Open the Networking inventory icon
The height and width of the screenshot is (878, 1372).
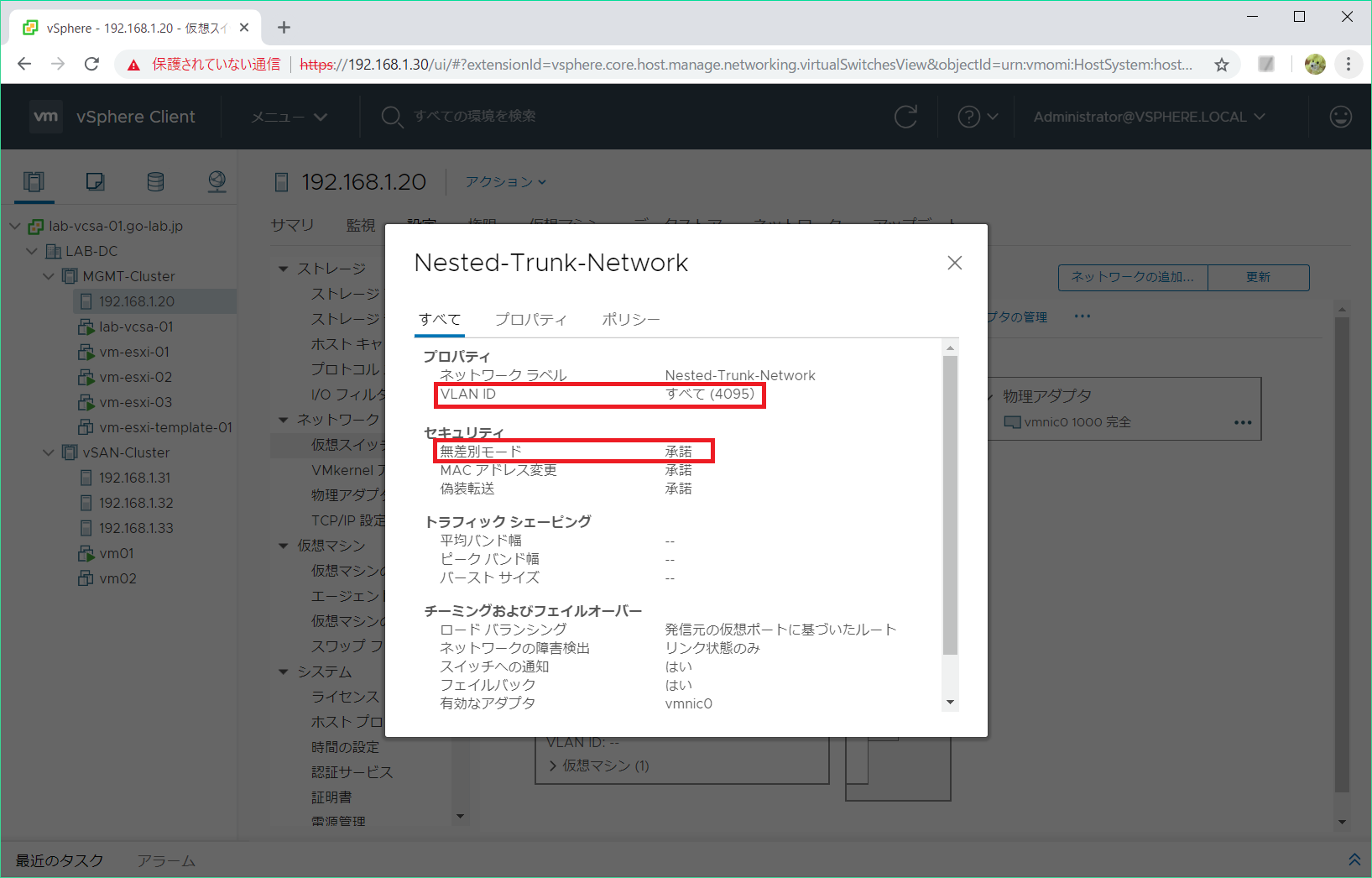tap(216, 181)
